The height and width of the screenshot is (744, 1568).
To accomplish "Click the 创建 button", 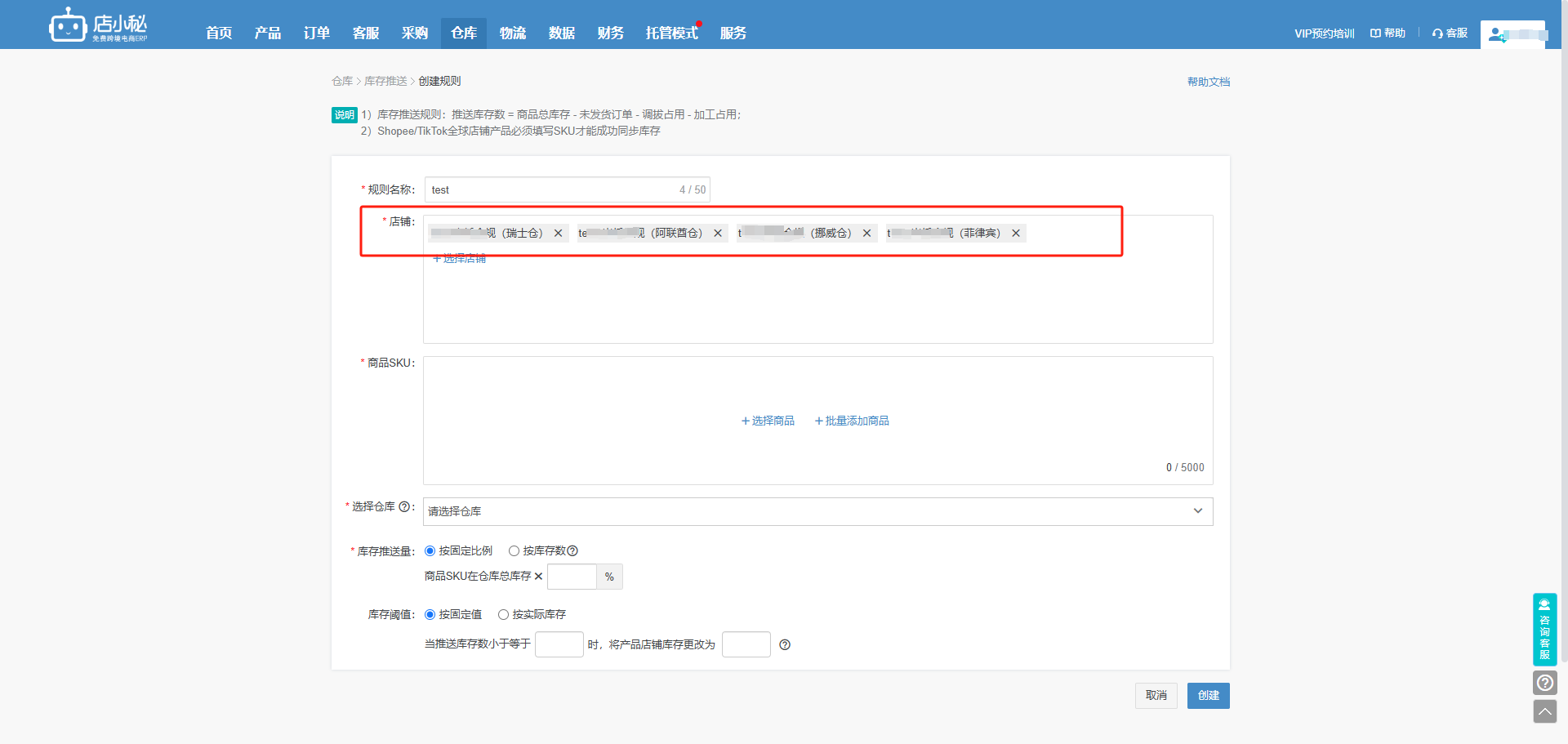I will coord(1209,696).
